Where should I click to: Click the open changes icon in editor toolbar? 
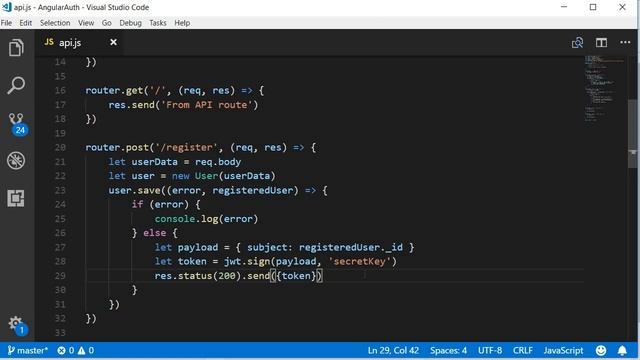577,42
